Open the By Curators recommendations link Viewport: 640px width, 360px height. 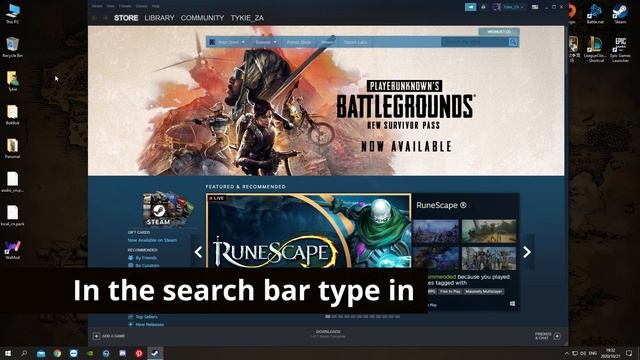coord(147,265)
